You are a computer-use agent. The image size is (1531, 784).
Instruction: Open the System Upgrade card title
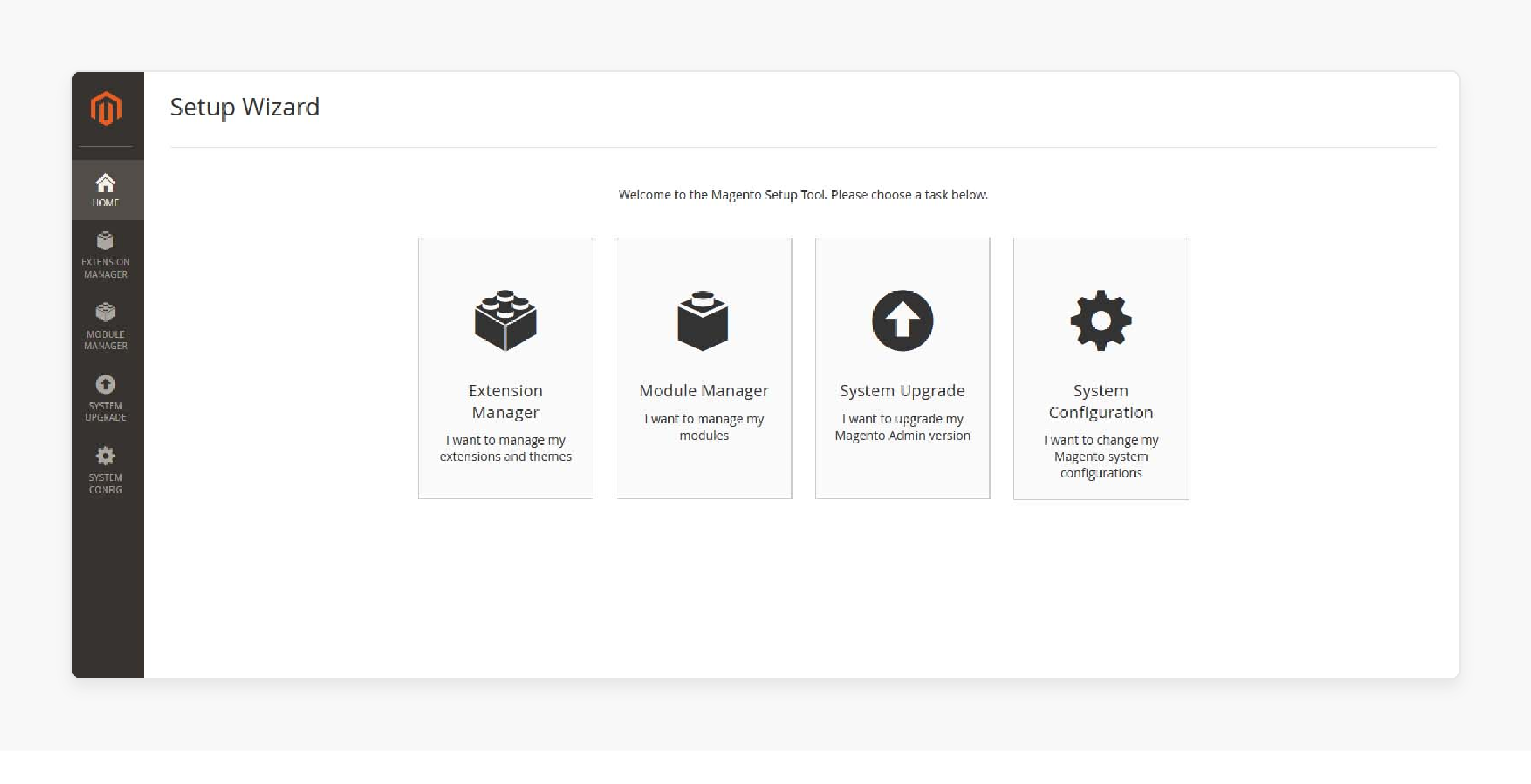[902, 391]
